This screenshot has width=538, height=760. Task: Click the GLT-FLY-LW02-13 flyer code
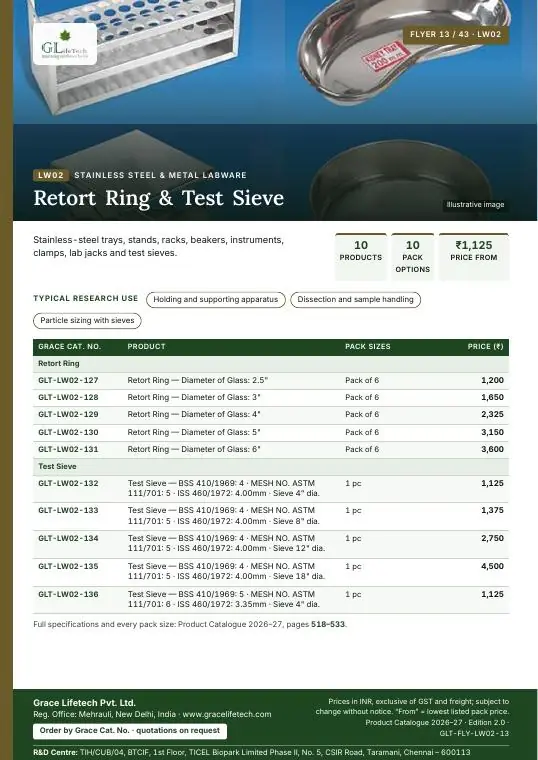tap(474, 733)
